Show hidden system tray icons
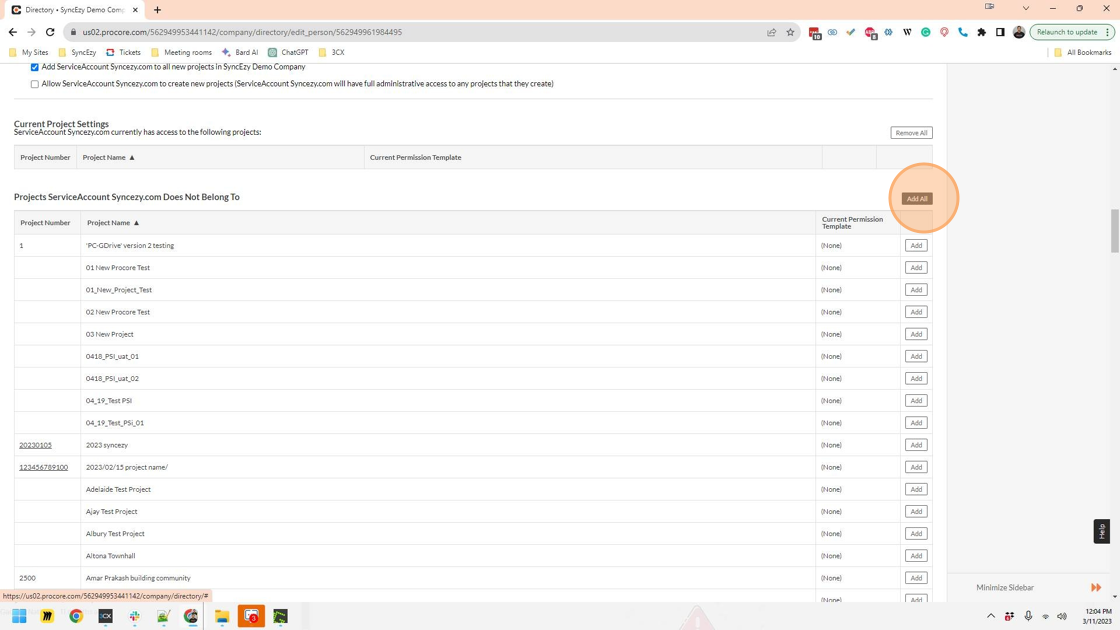The image size is (1120, 630). click(991, 616)
